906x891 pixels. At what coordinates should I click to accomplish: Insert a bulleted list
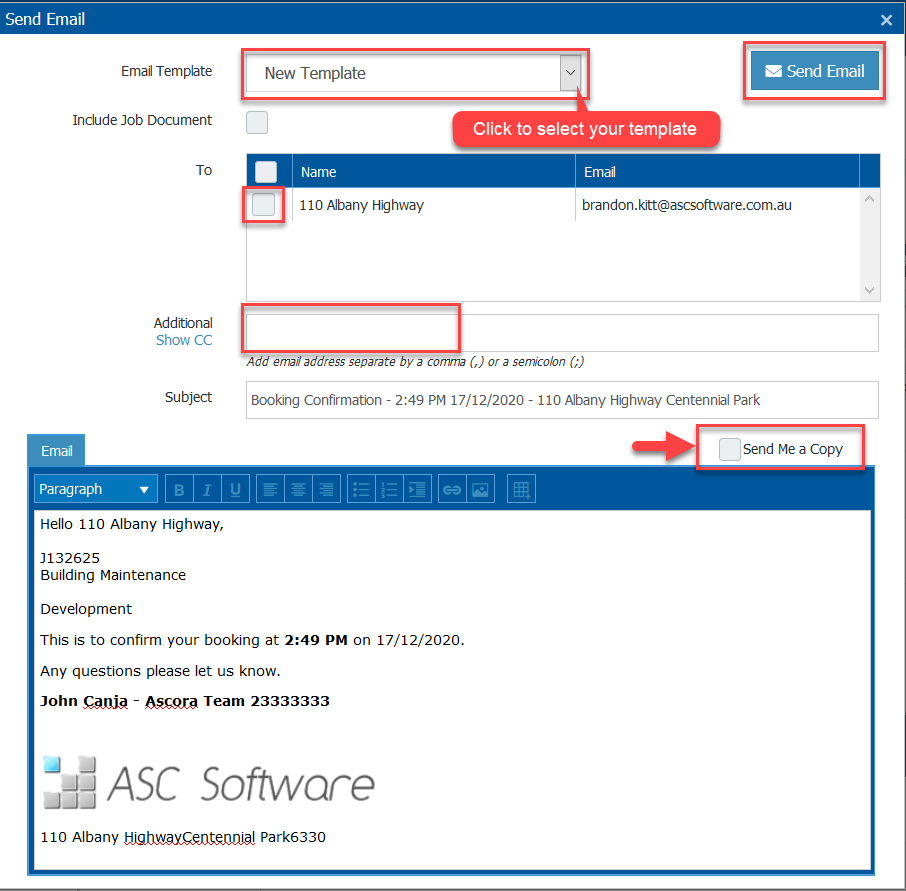click(x=362, y=490)
